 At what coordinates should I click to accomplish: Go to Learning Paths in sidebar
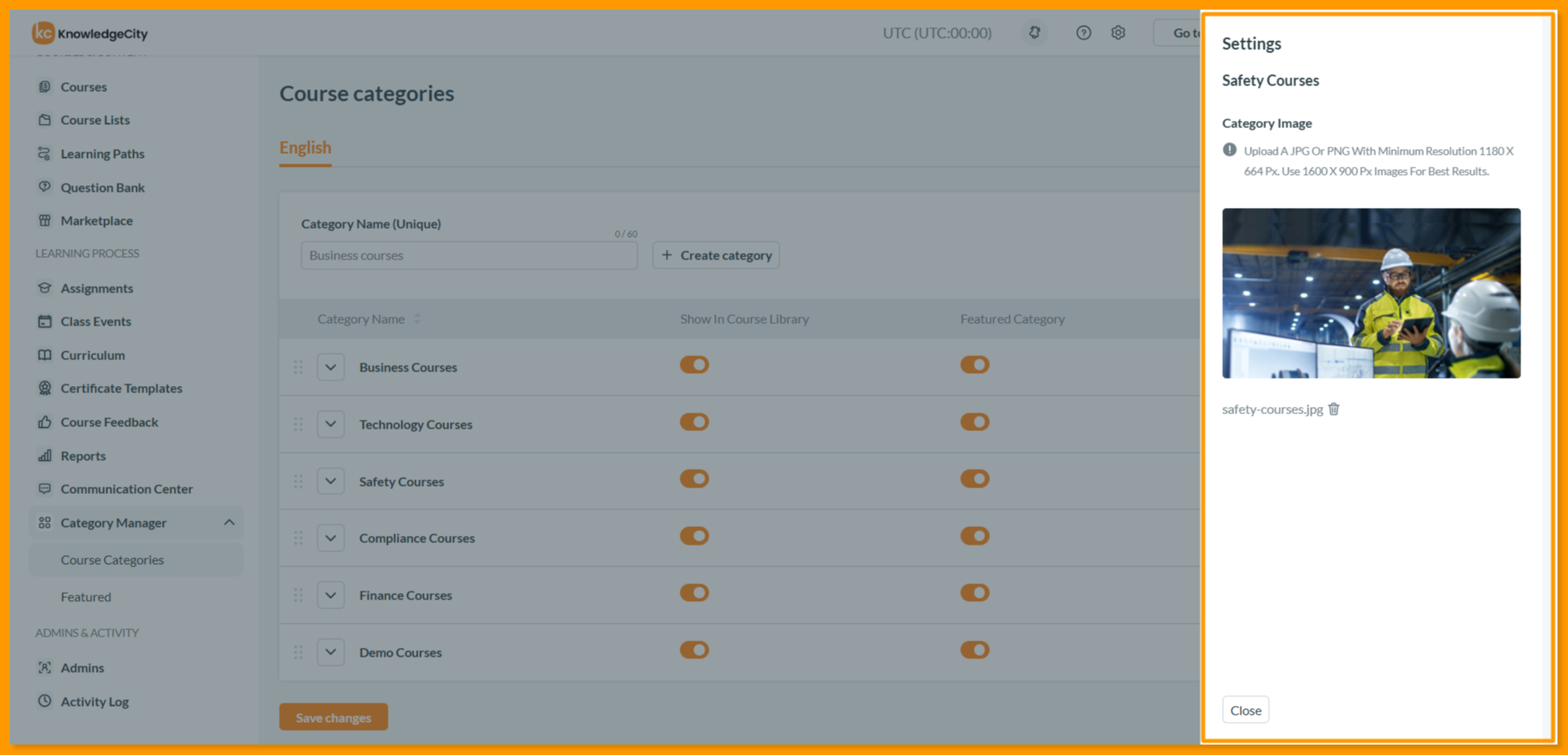click(x=102, y=153)
